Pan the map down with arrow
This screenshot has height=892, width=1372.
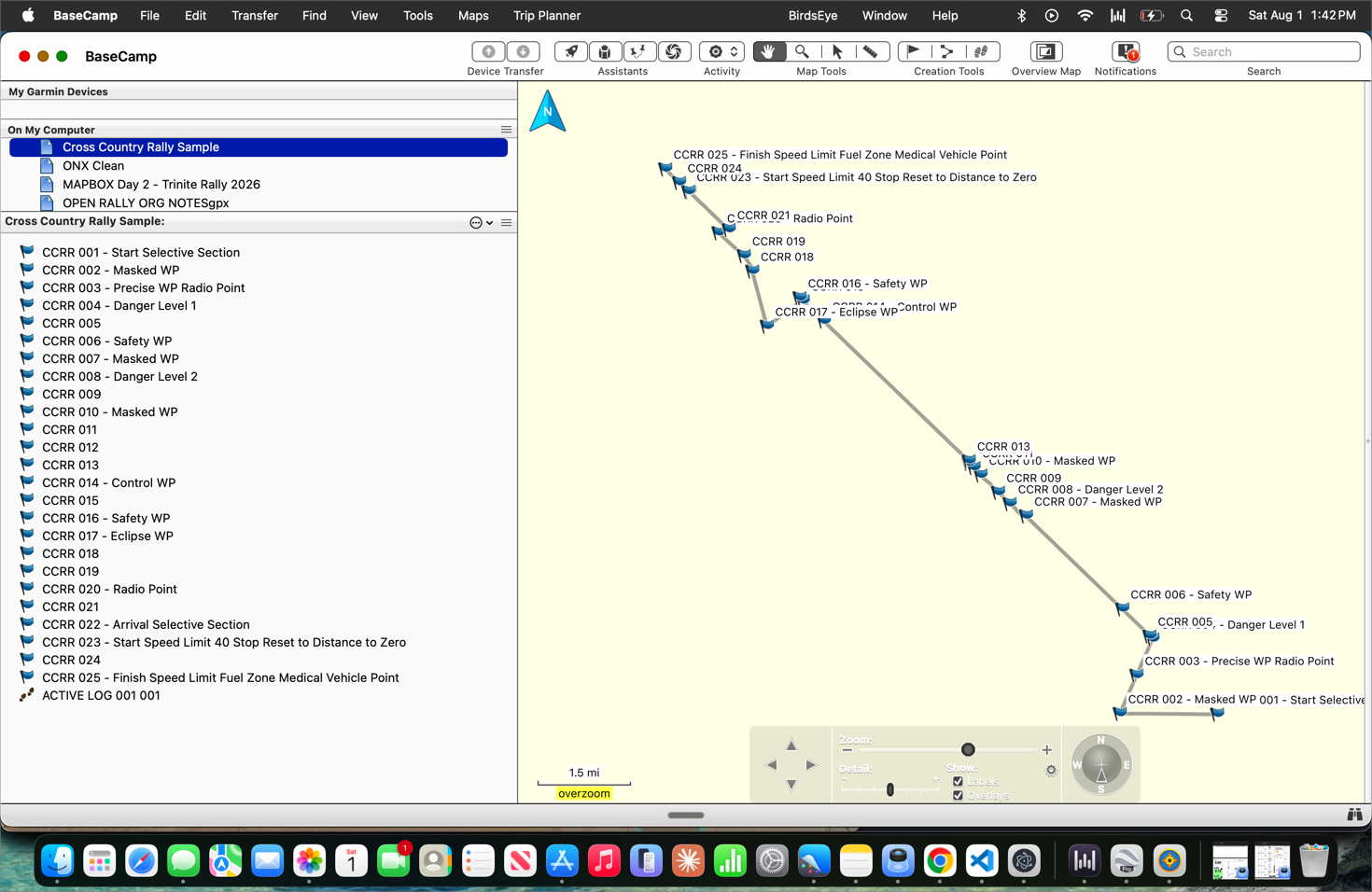point(791,785)
